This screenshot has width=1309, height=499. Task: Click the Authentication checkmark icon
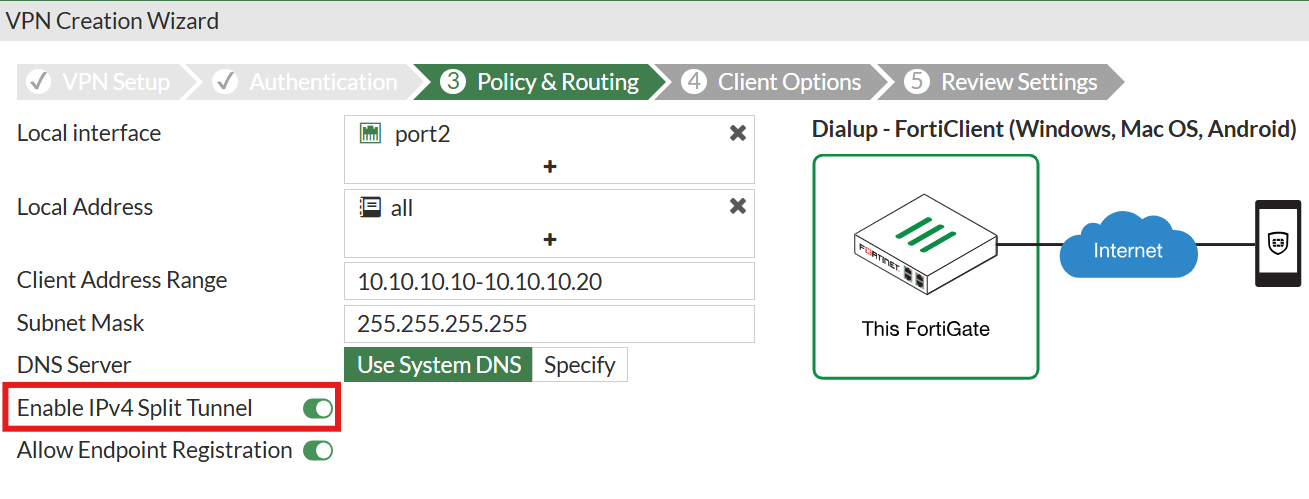pyautogui.click(x=226, y=82)
